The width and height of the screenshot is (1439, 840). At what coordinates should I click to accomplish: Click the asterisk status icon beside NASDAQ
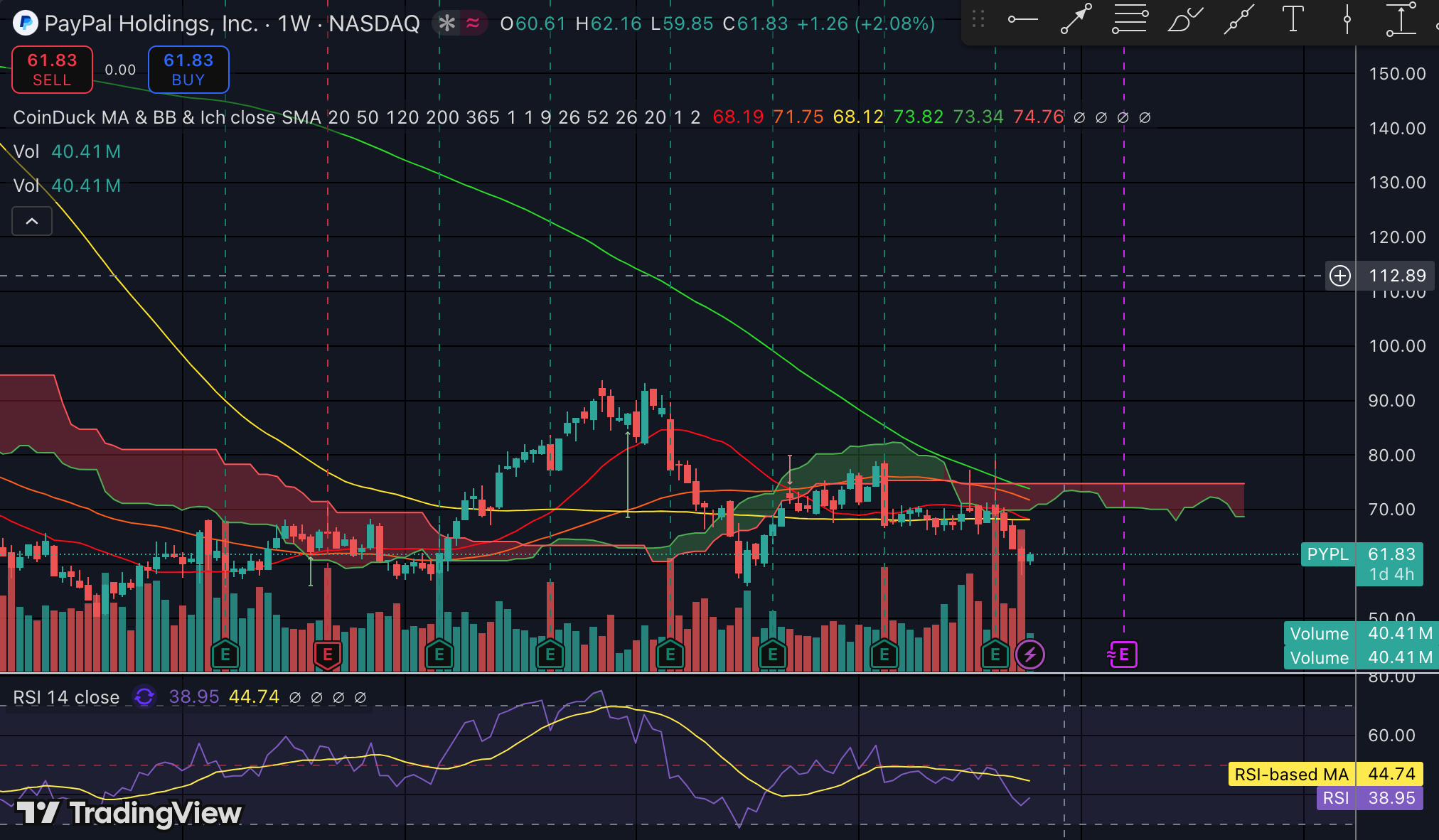pyautogui.click(x=446, y=23)
